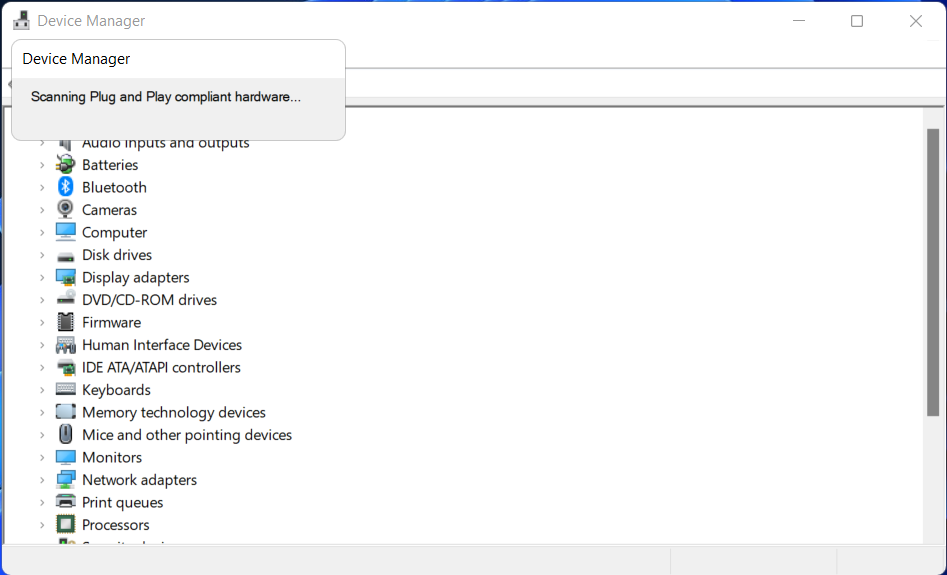Click the Batteries category icon
This screenshot has width=947, height=575.
pyautogui.click(x=66, y=165)
